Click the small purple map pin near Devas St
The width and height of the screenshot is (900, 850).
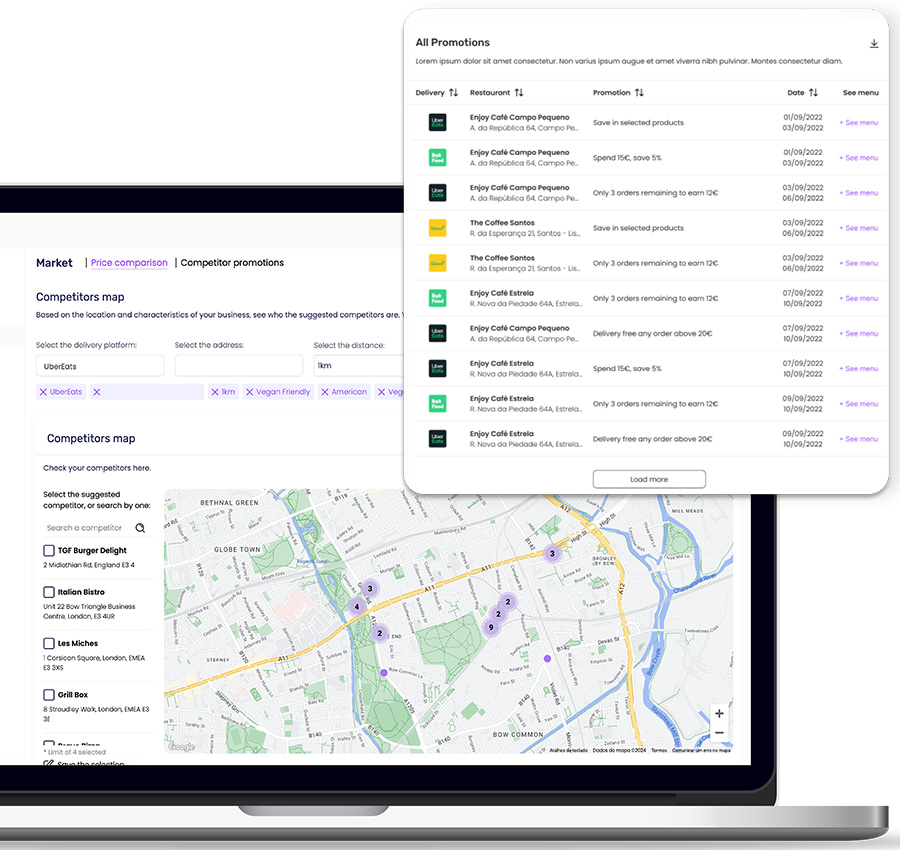[548, 659]
